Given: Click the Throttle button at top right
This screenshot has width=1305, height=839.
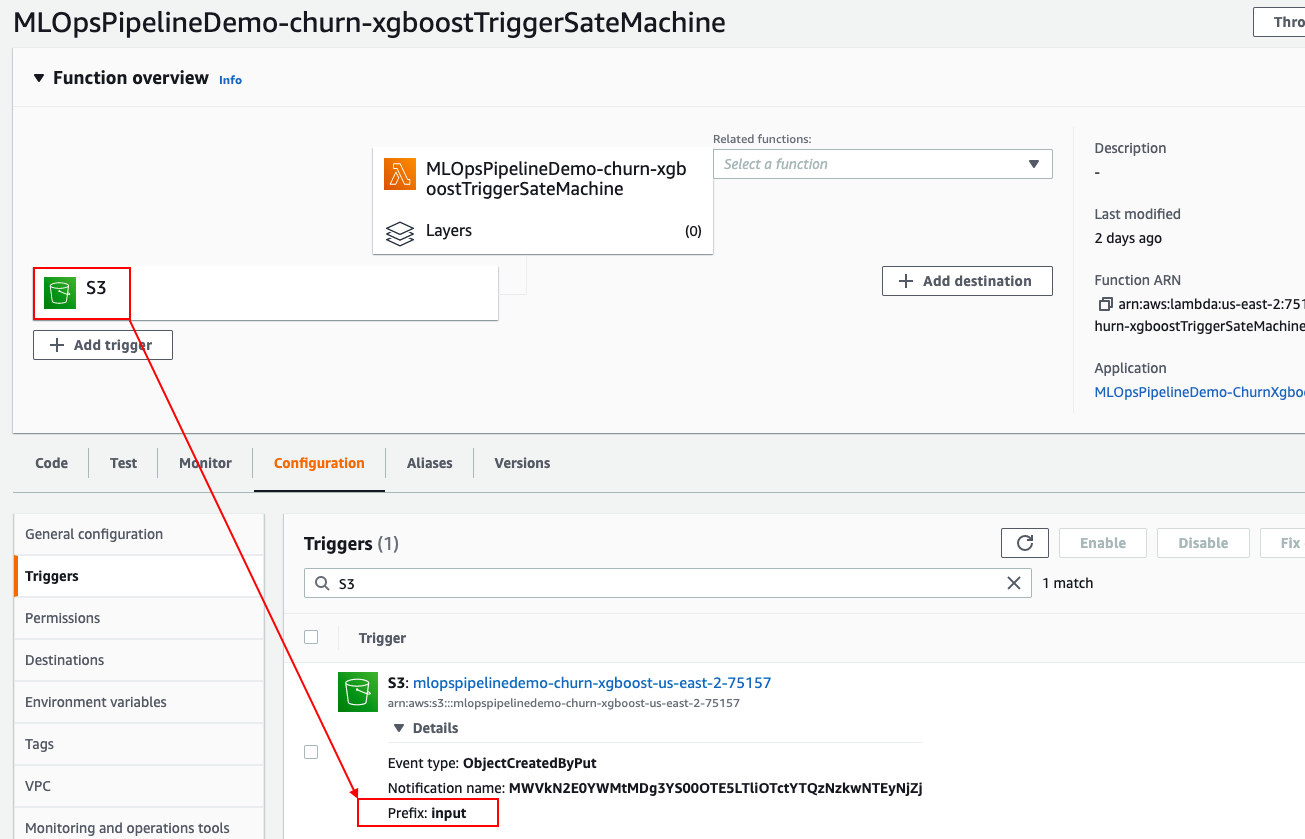Looking at the screenshot, I should [1280, 22].
